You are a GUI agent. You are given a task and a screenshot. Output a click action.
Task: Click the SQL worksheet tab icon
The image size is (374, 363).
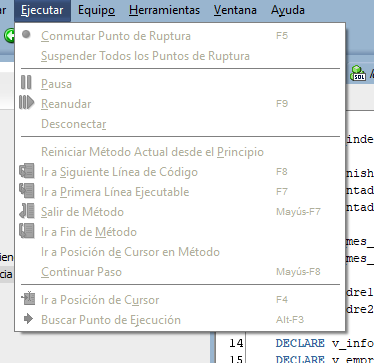pos(358,73)
